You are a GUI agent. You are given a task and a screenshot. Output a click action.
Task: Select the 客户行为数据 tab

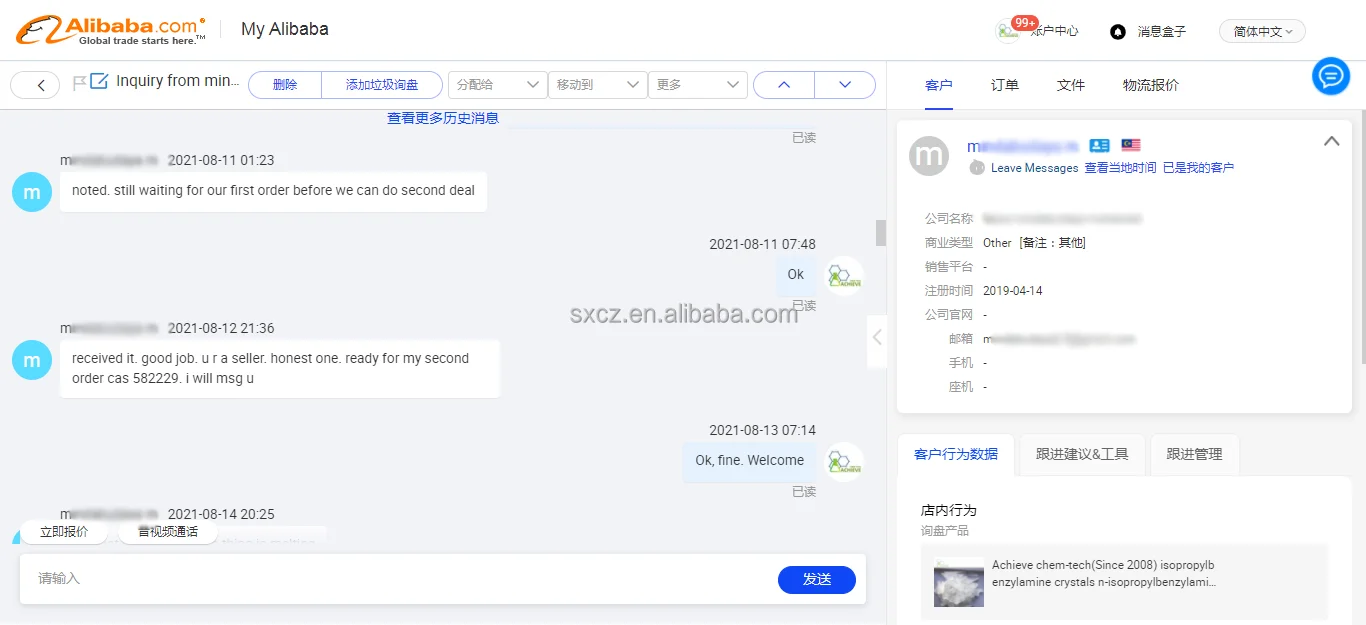[956, 454]
